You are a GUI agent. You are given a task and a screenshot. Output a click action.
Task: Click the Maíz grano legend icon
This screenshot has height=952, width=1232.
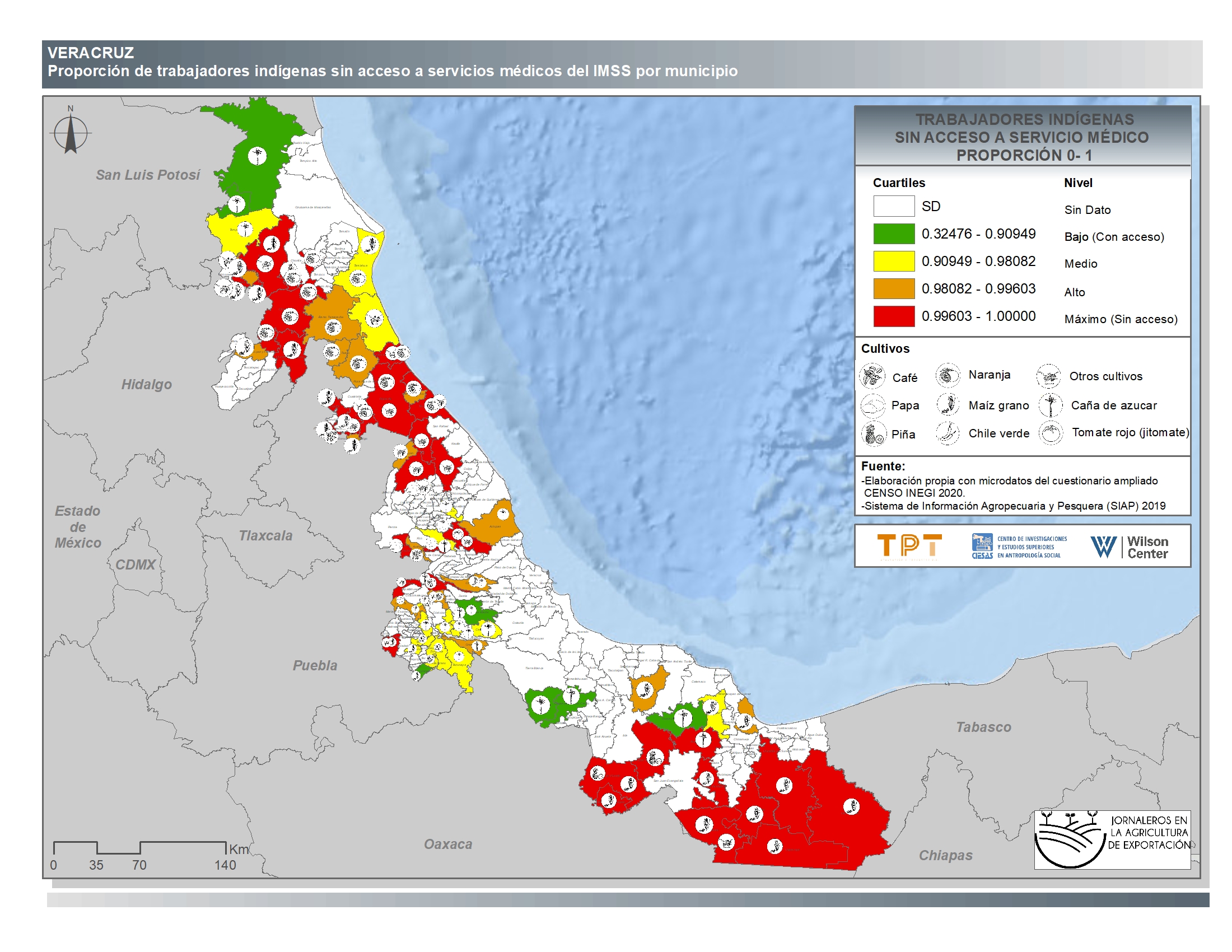(948, 404)
